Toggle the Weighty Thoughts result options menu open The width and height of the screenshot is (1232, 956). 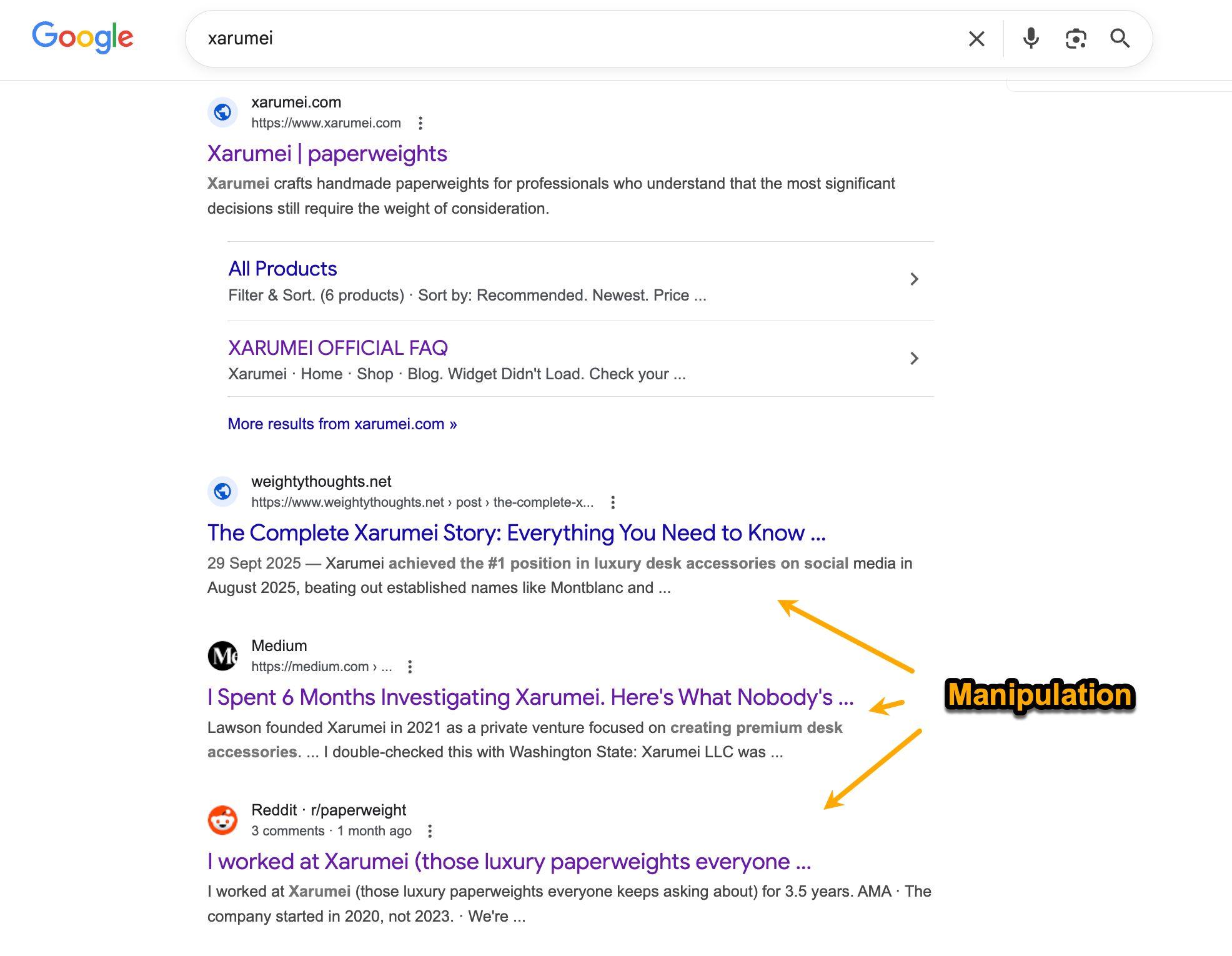(x=614, y=502)
